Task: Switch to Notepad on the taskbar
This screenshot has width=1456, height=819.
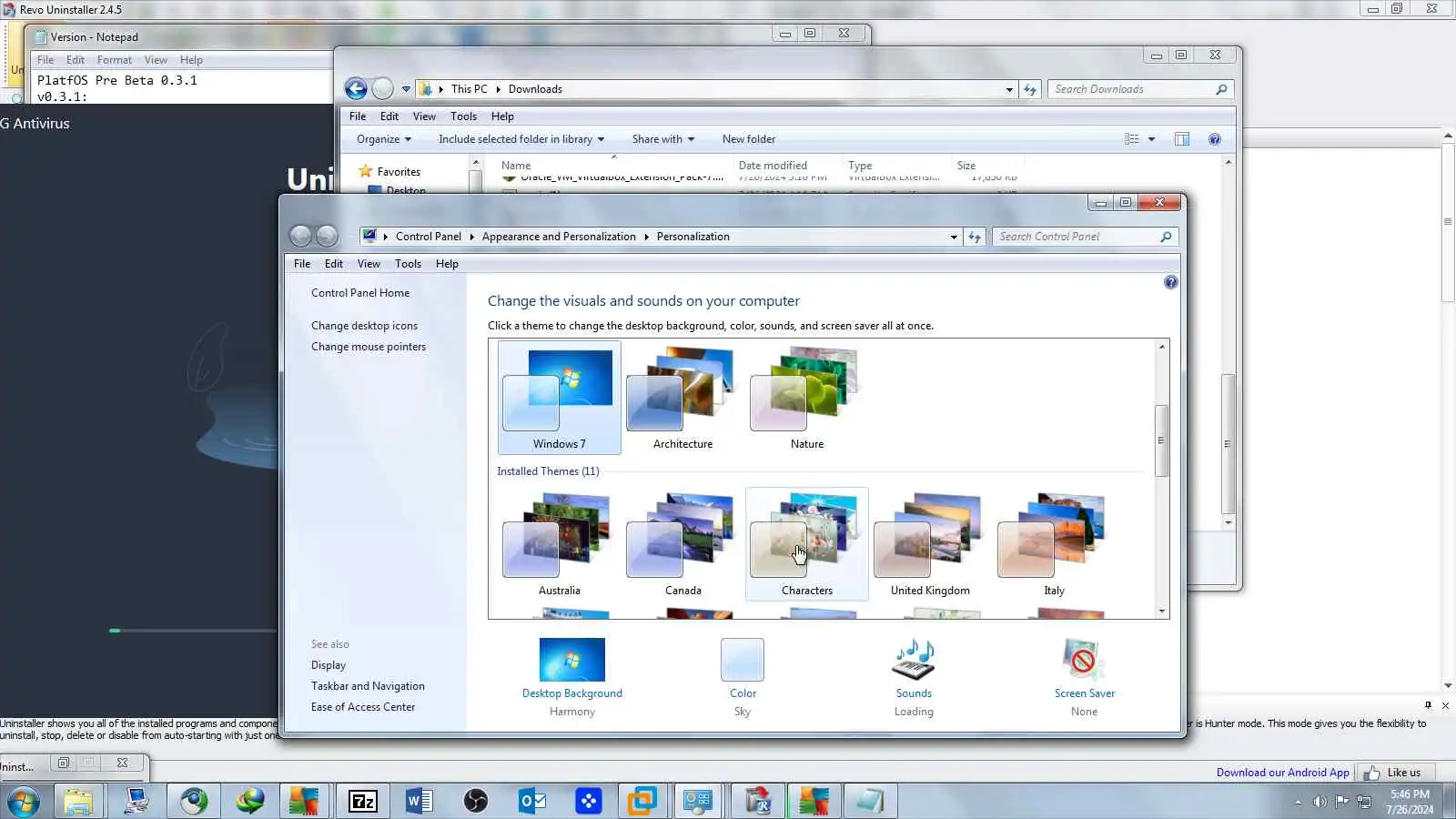Action: click(x=870, y=801)
